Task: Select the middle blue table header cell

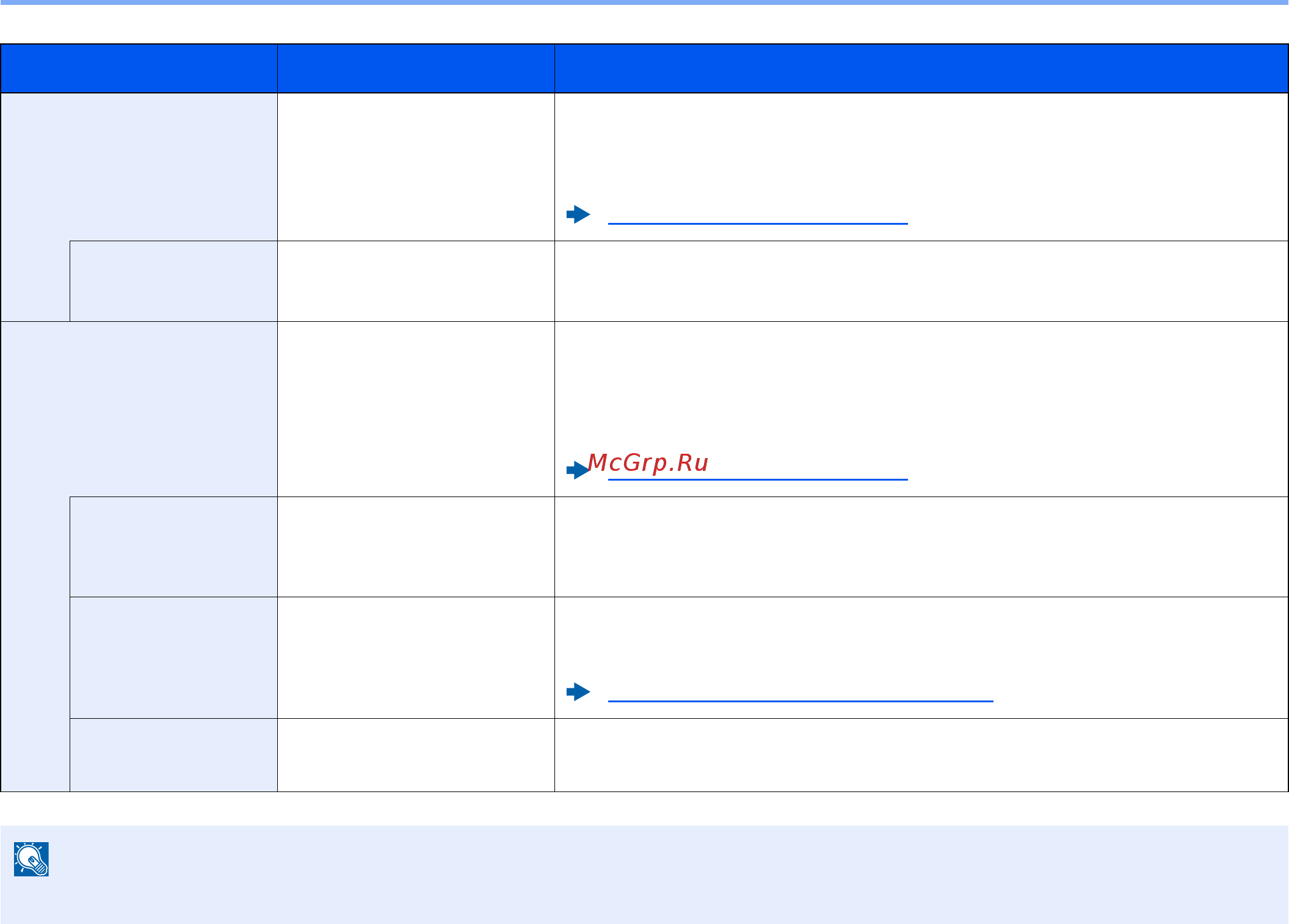Action: click(415, 68)
